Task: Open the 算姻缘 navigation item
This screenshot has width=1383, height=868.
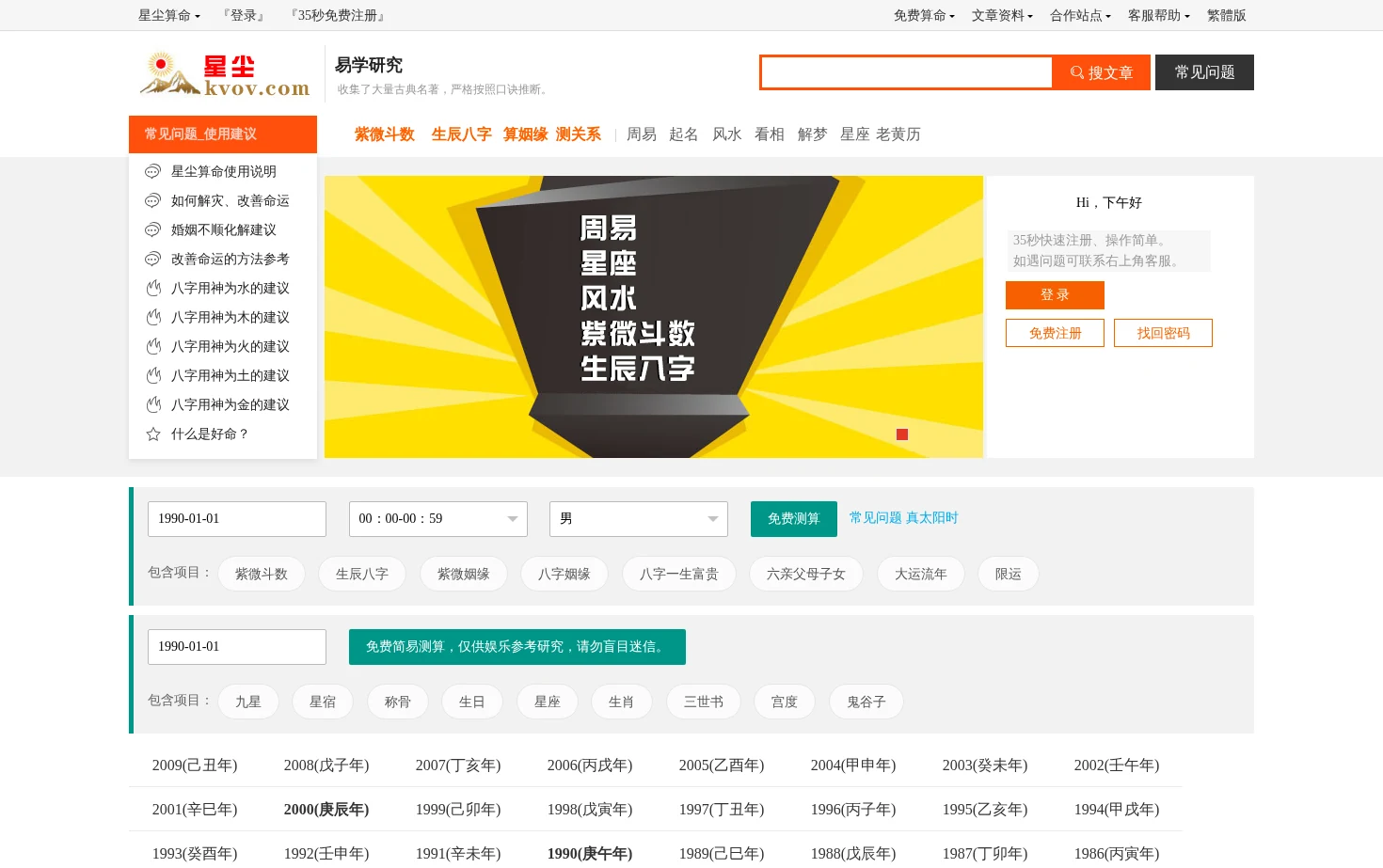Action: coord(526,134)
